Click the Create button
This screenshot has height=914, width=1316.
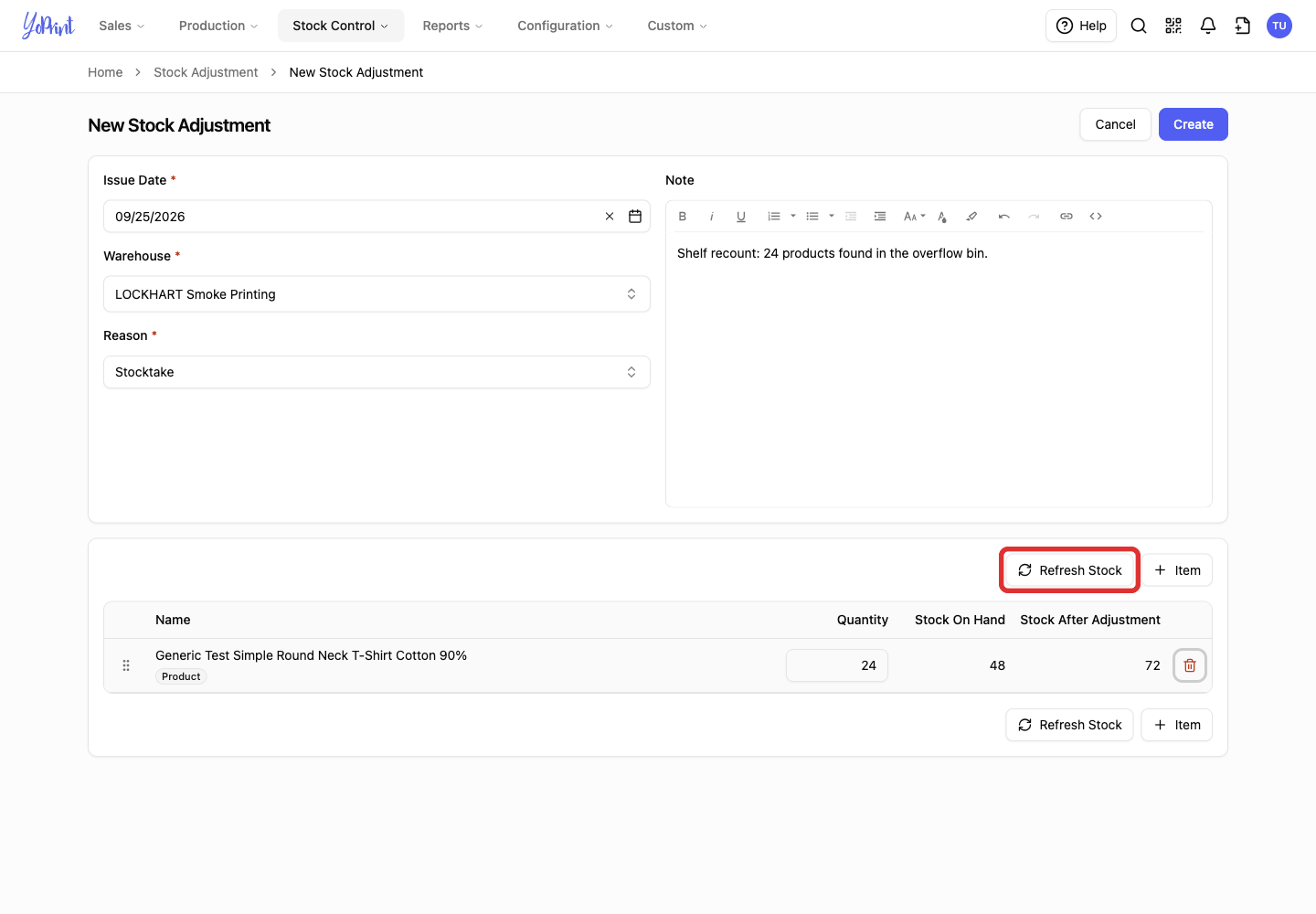(1194, 124)
